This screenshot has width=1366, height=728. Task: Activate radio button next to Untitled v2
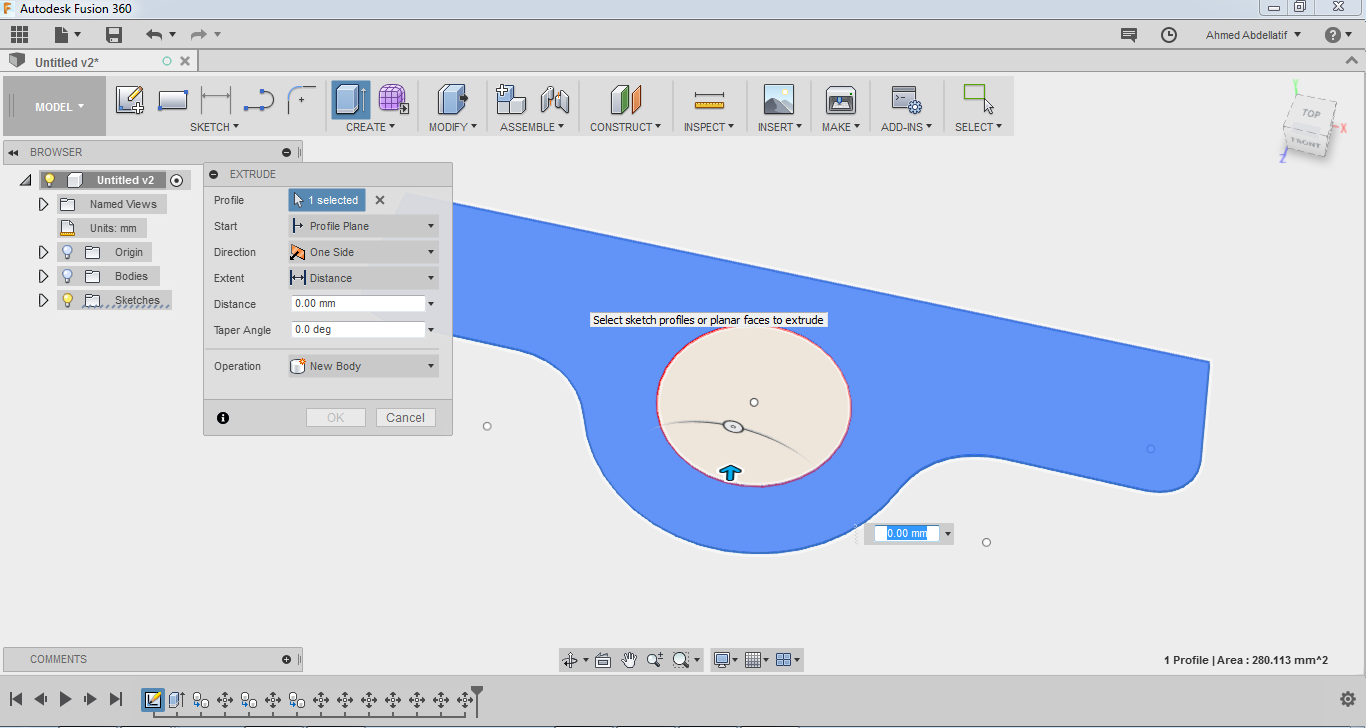point(177,180)
